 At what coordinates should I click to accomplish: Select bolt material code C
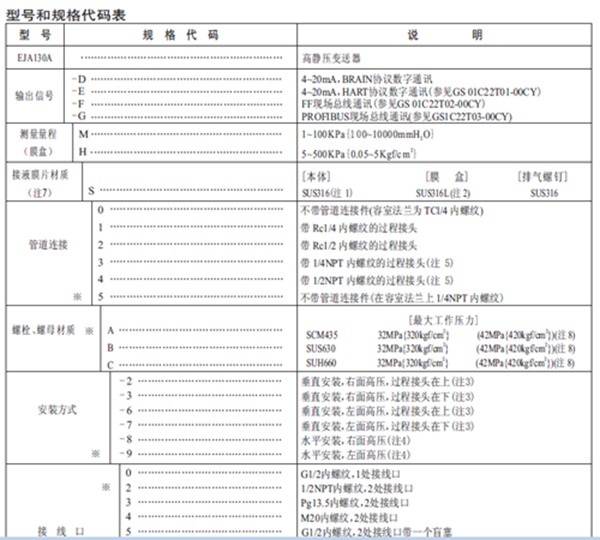pyautogui.click(x=110, y=365)
